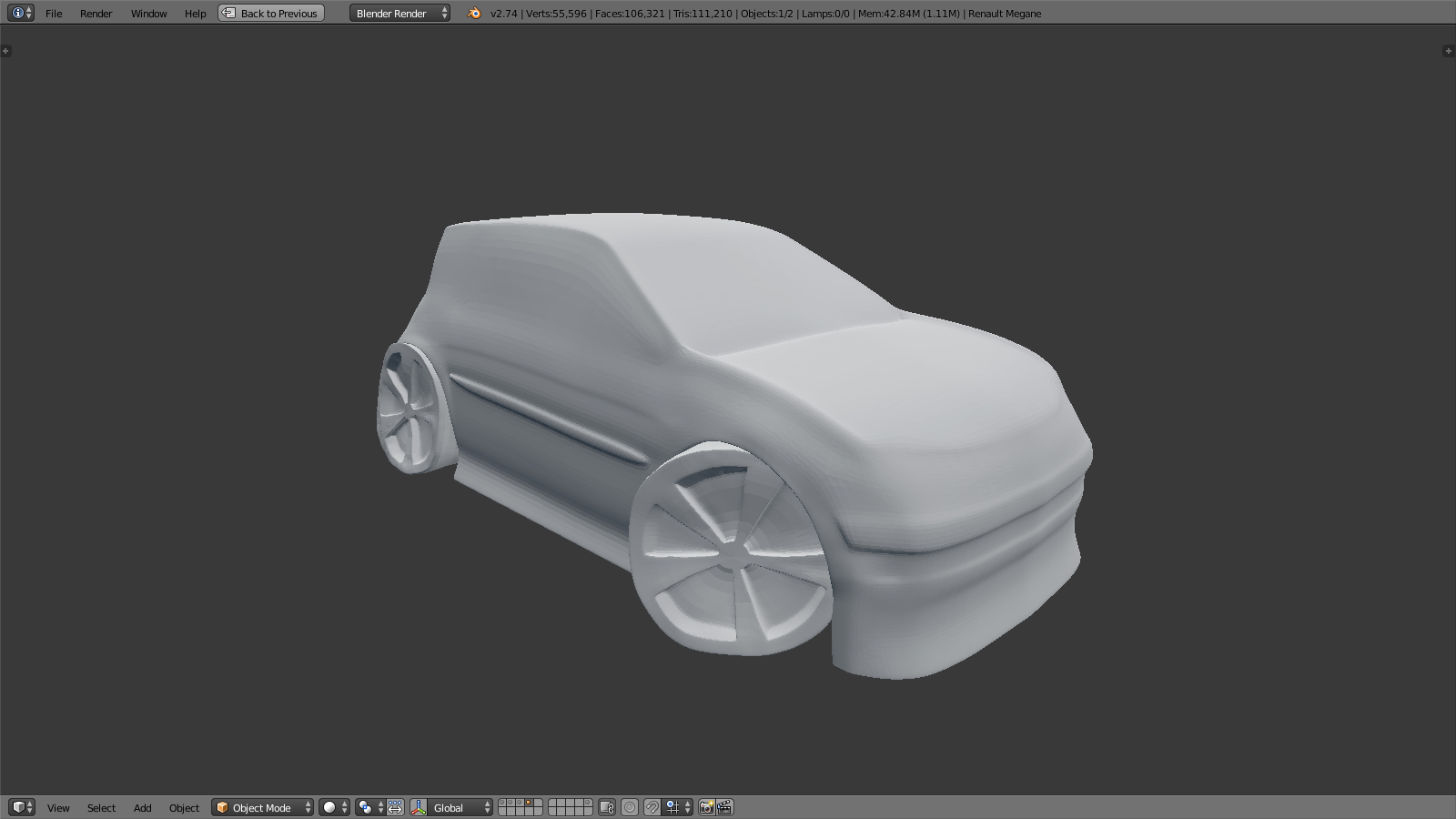Open the Select menu in 3D viewport
The height and width of the screenshot is (819, 1456).
point(101,808)
